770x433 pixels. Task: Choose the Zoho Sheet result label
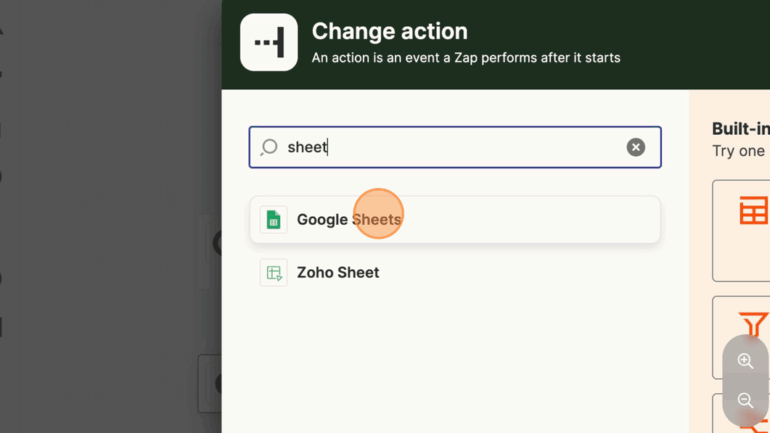pos(338,272)
